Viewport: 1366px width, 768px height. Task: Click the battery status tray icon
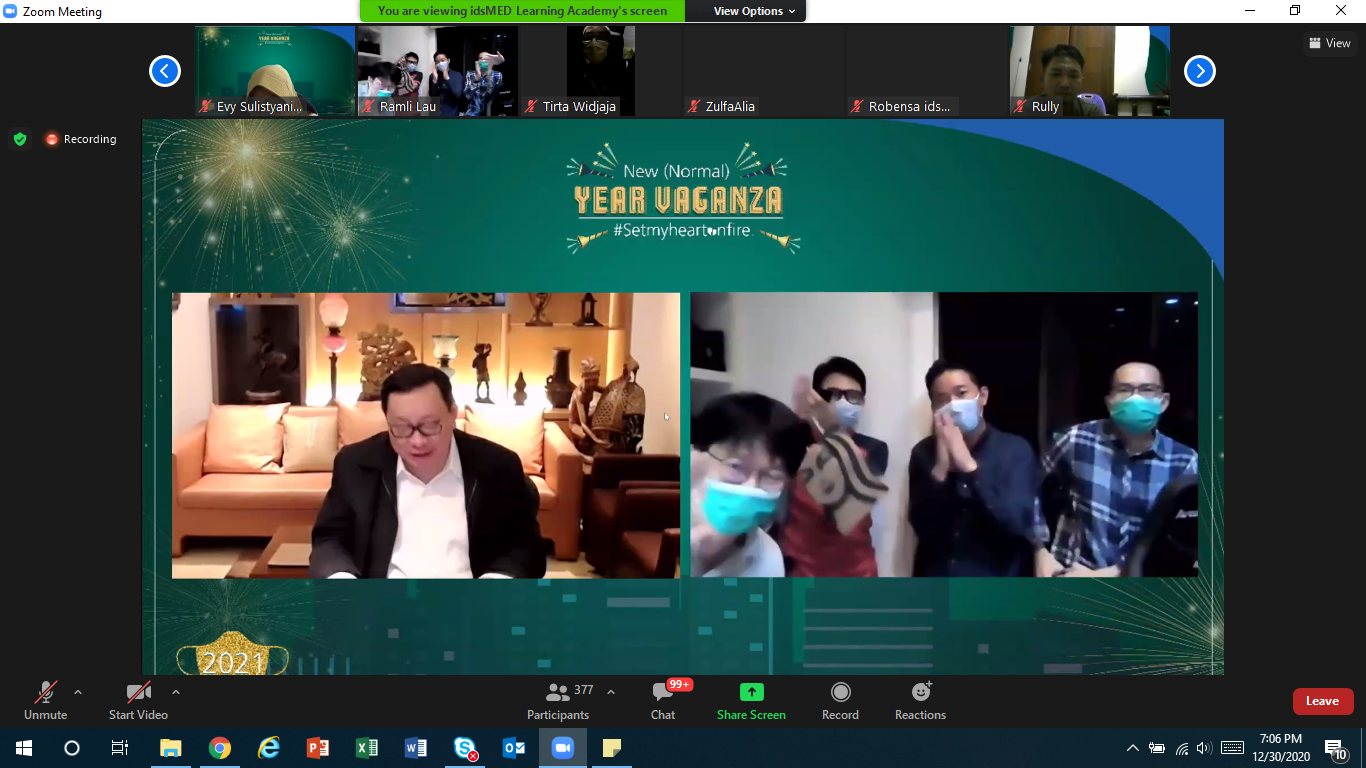tap(1157, 747)
